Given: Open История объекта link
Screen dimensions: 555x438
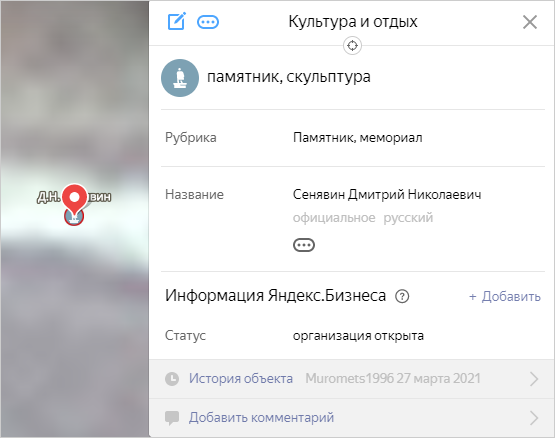Looking at the screenshot, I should click(x=241, y=379).
